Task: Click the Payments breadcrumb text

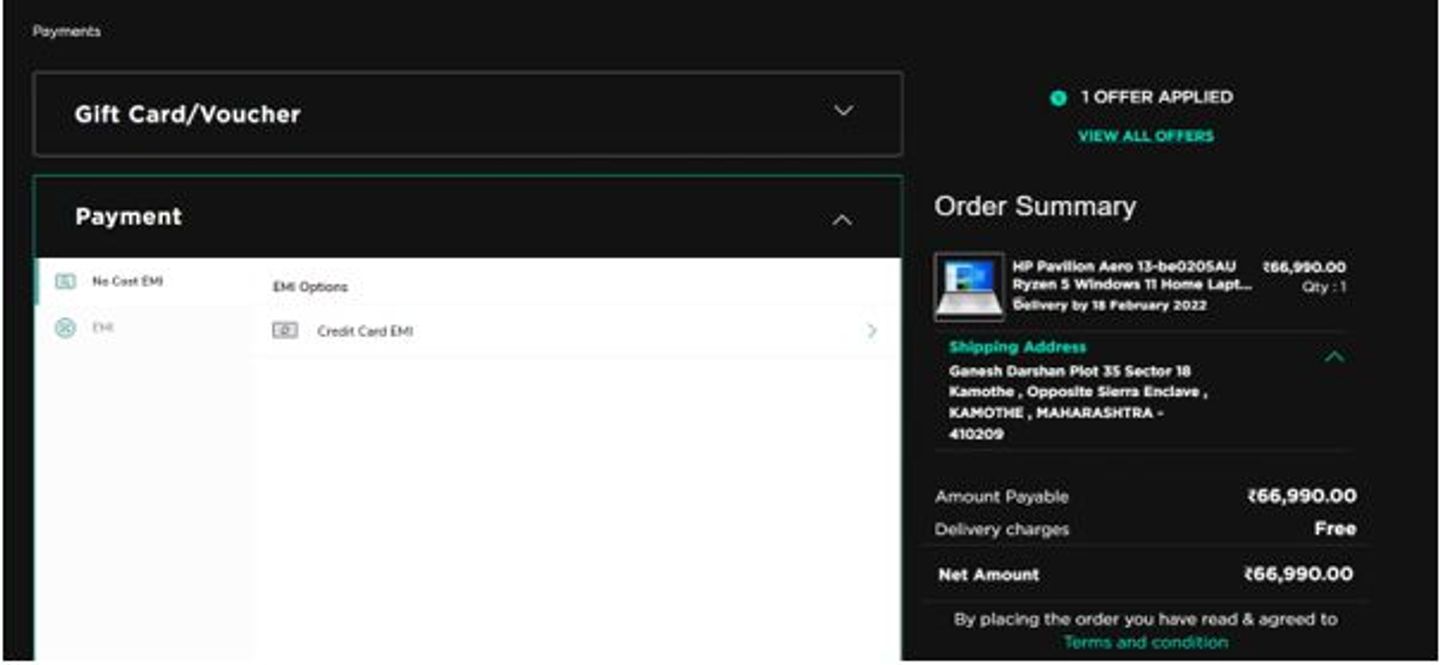Action: click(x=66, y=32)
